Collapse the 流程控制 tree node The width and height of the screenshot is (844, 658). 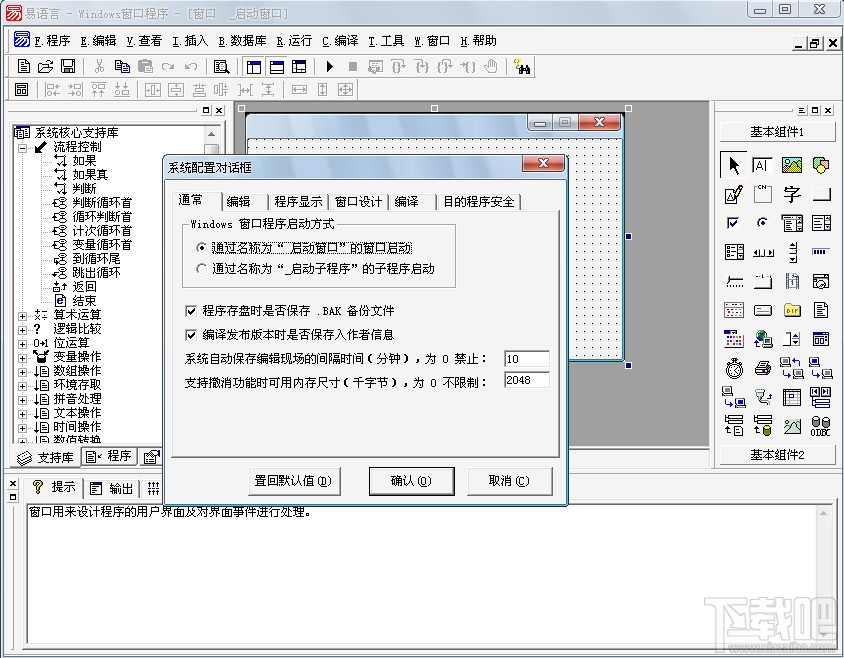coord(22,148)
